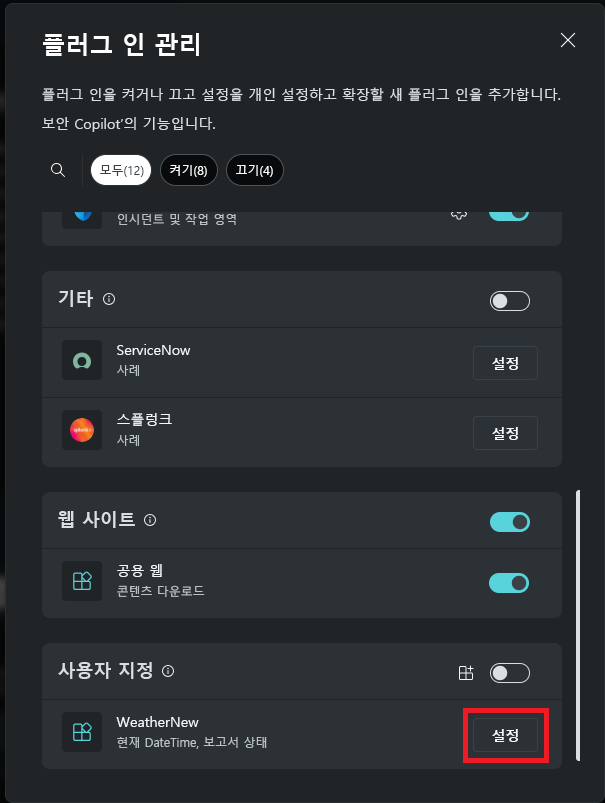Enable the 사용자 지정 toggle
The height and width of the screenshot is (803, 605).
pos(509,672)
